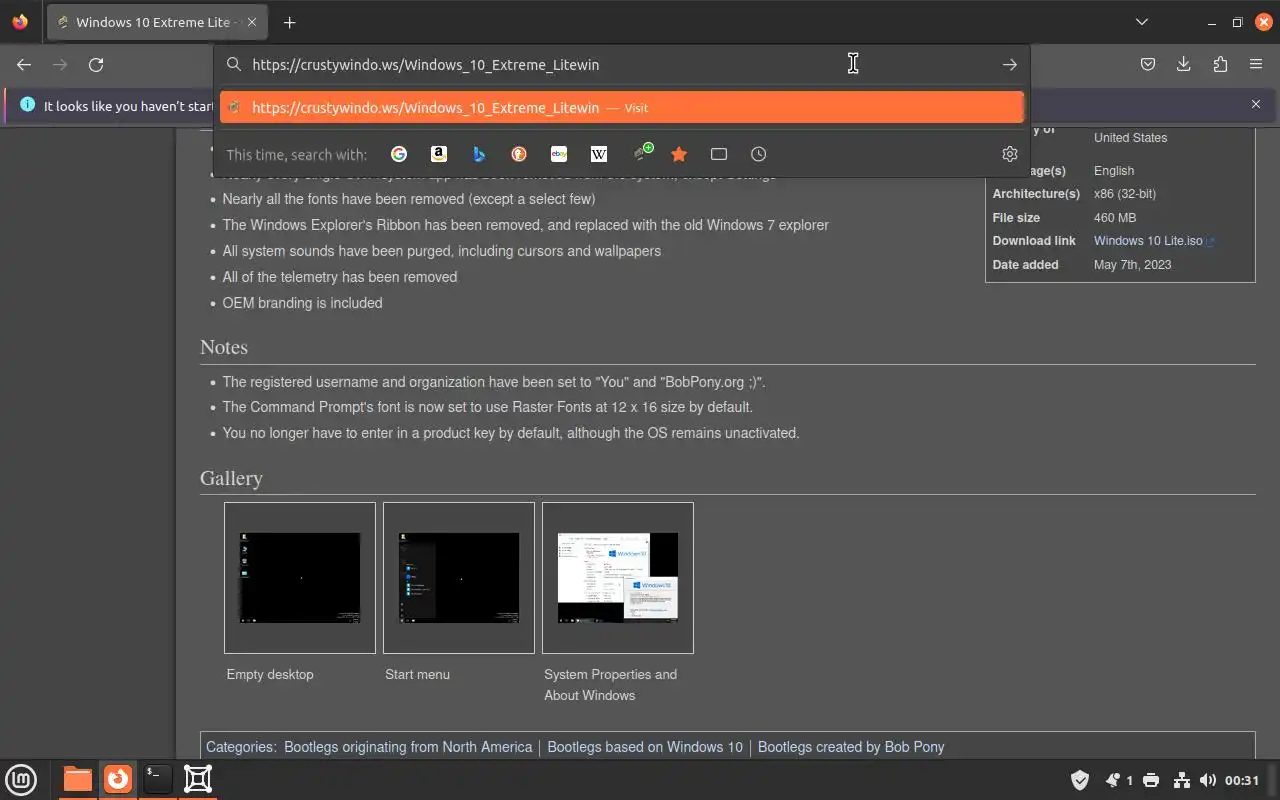Viewport: 1280px width, 800px height.
Task: Open a new tab with plus button
Action: pyautogui.click(x=289, y=22)
